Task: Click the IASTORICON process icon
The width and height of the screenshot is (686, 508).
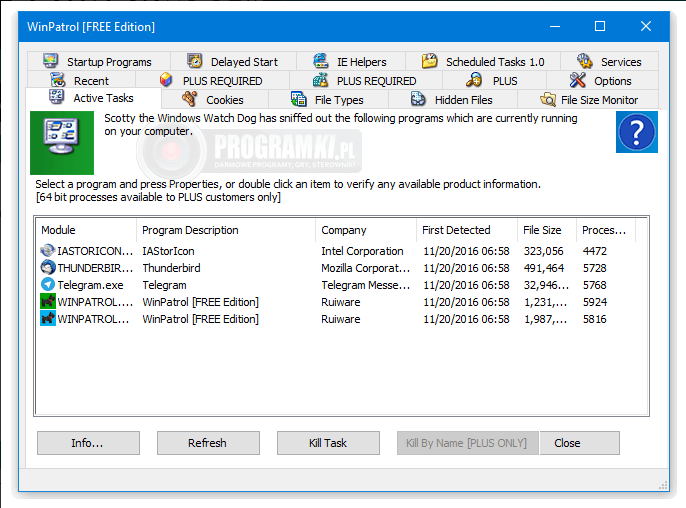Action: (x=48, y=251)
